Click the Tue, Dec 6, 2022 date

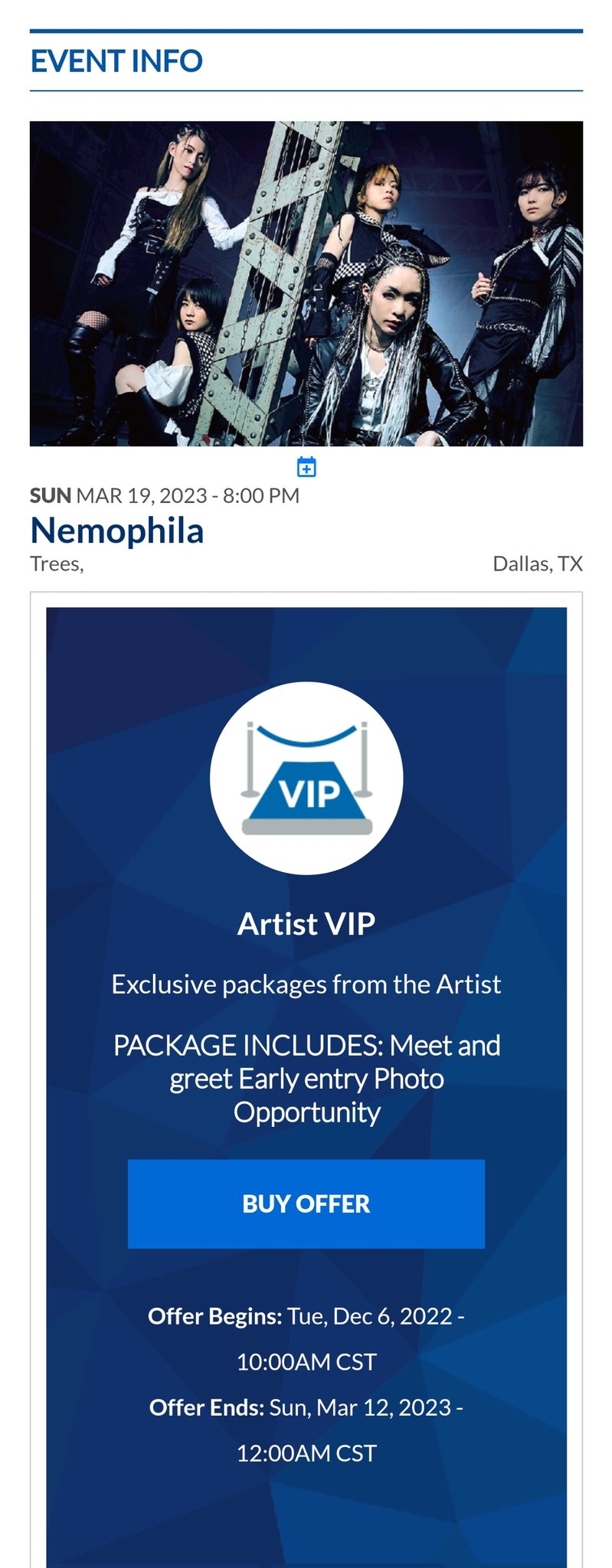[x=370, y=1316]
